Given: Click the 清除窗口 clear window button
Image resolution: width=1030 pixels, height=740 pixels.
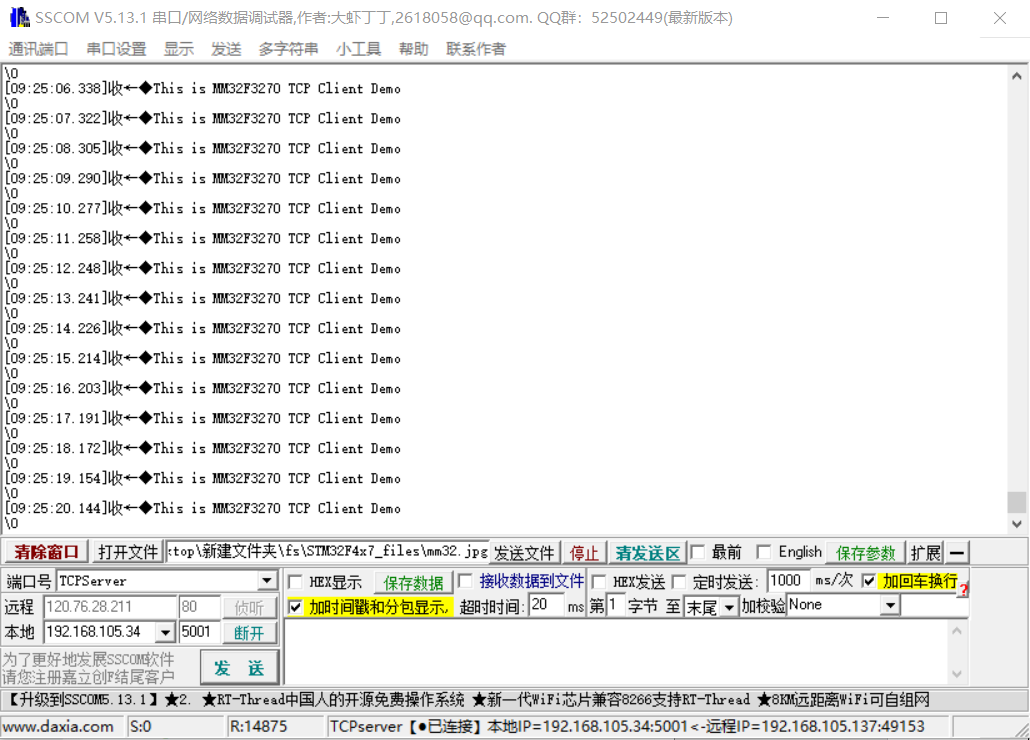Looking at the screenshot, I should click(x=46, y=552).
